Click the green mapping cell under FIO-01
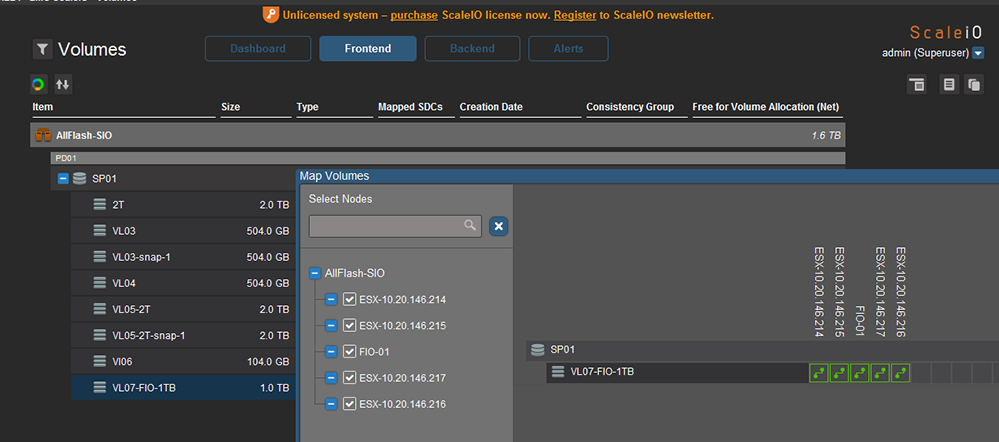The width and height of the screenshot is (999, 442). (x=859, y=373)
